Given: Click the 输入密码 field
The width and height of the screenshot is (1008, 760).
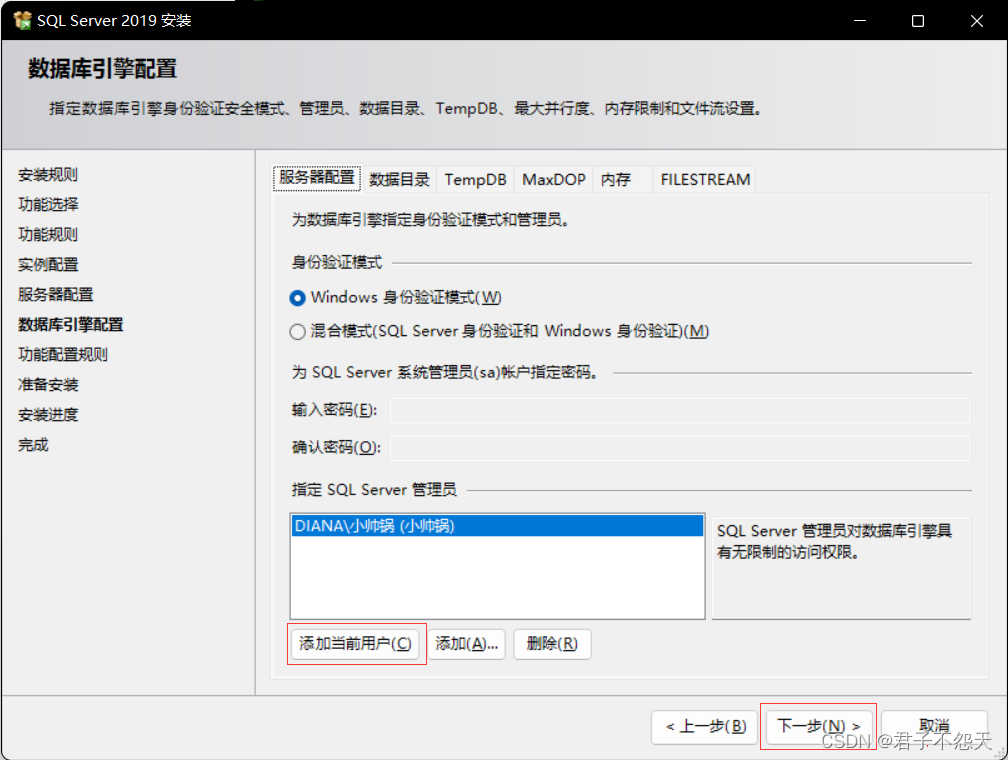Looking at the screenshot, I should pos(680,410).
